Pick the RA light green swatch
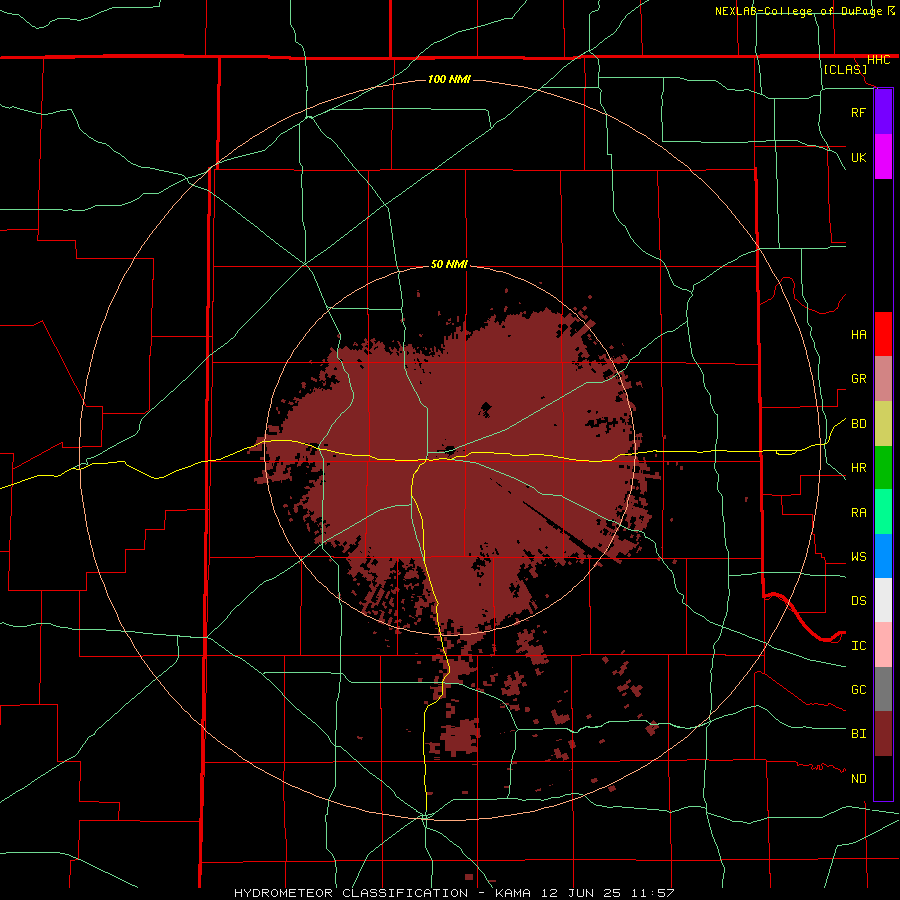 883,512
